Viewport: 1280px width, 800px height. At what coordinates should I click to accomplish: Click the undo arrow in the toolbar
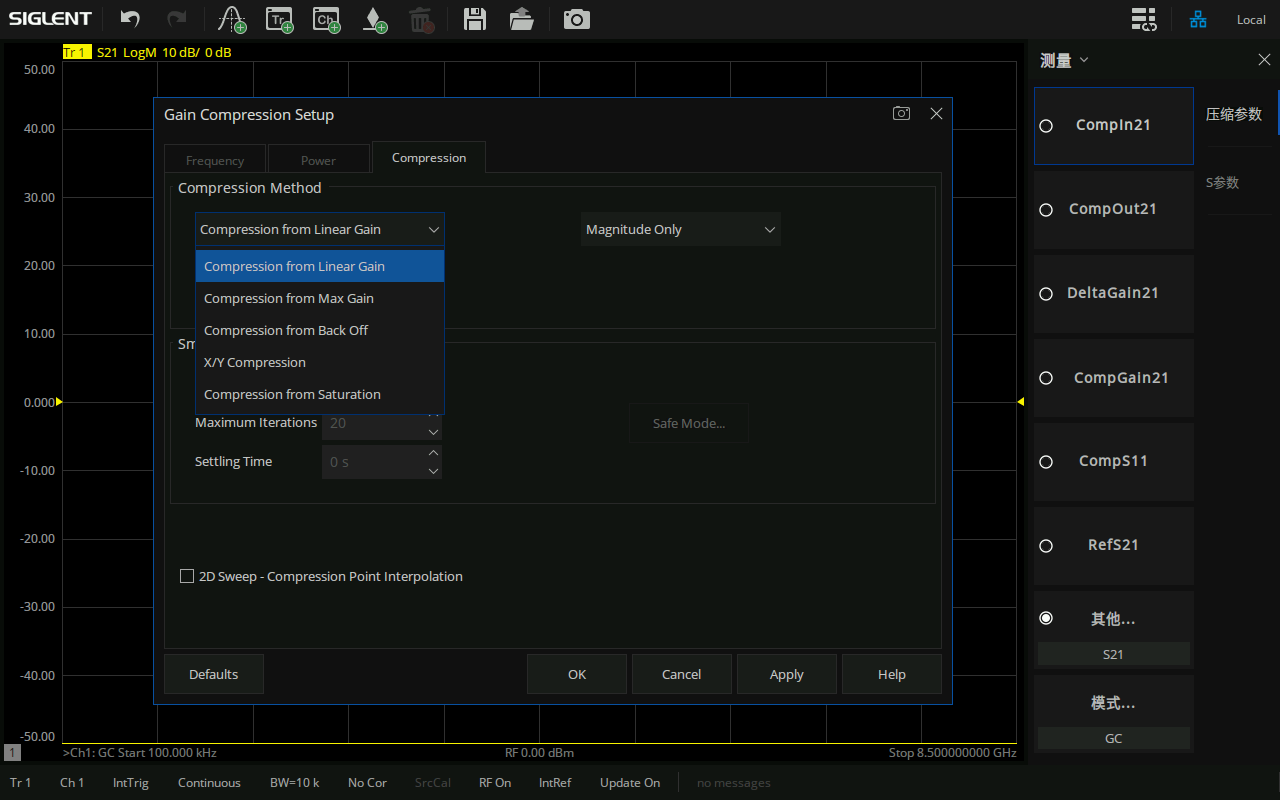click(130, 19)
